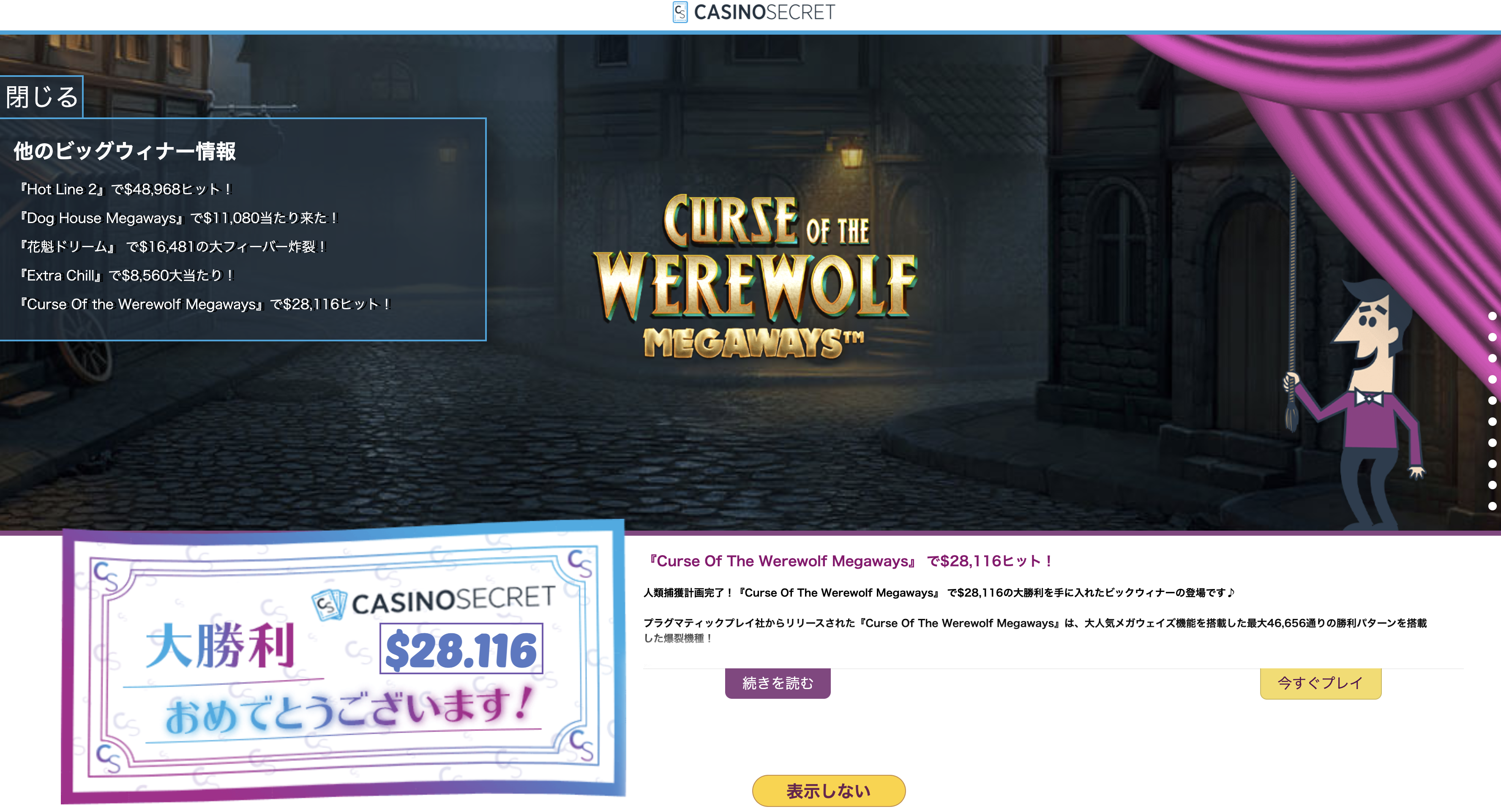
Task: Select the third slide indicator dot
Action: click(x=1492, y=358)
